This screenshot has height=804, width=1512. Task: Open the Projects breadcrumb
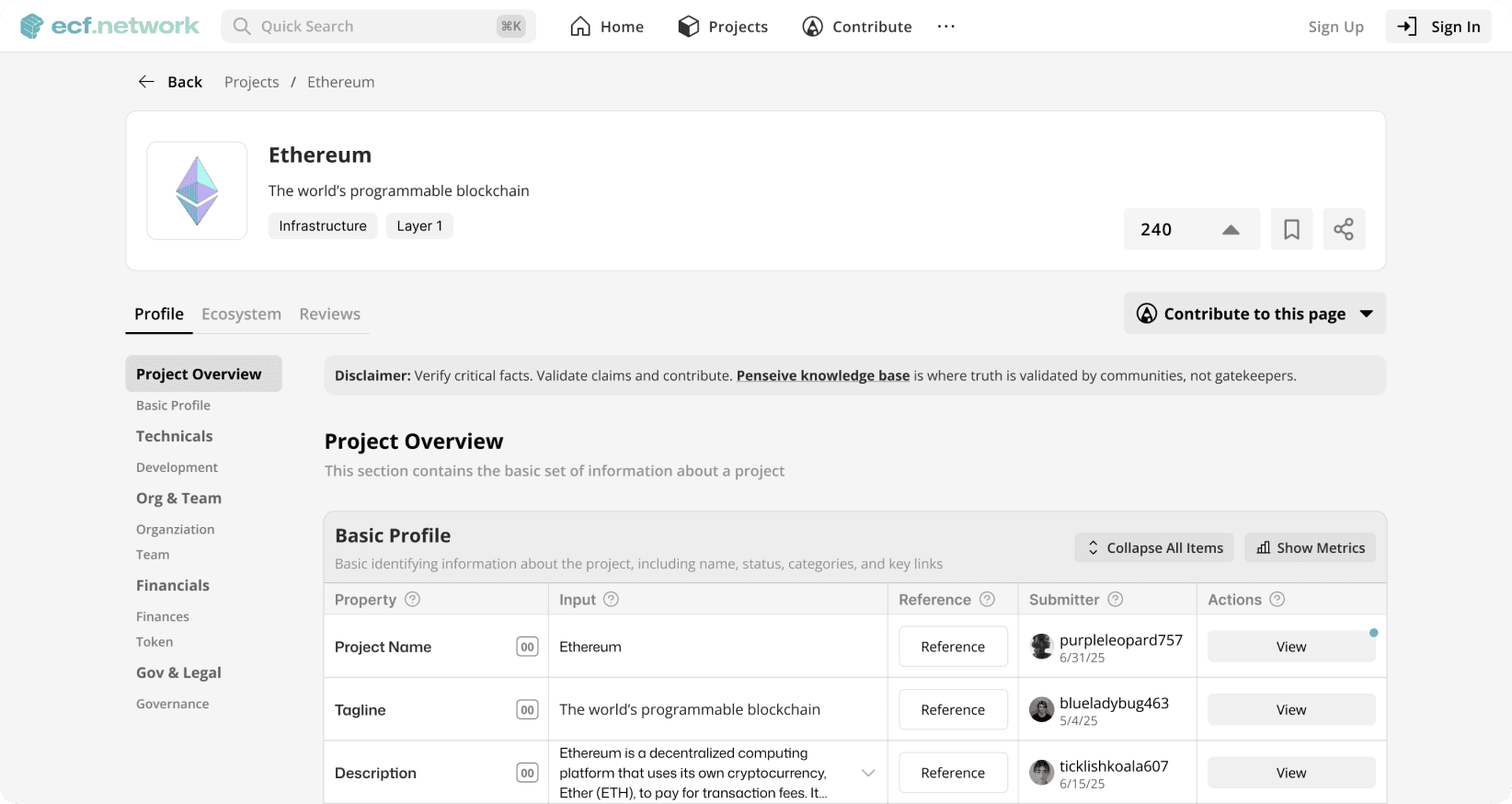(251, 82)
